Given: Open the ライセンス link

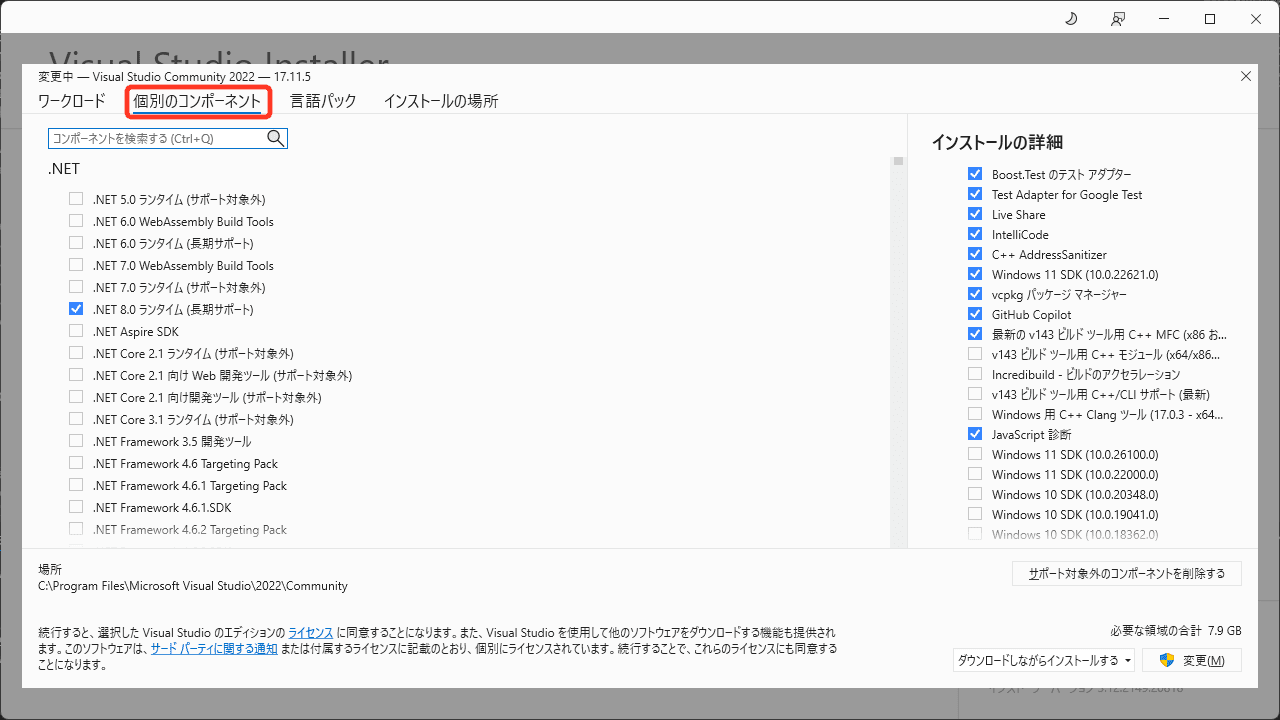Looking at the screenshot, I should point(311,631).
